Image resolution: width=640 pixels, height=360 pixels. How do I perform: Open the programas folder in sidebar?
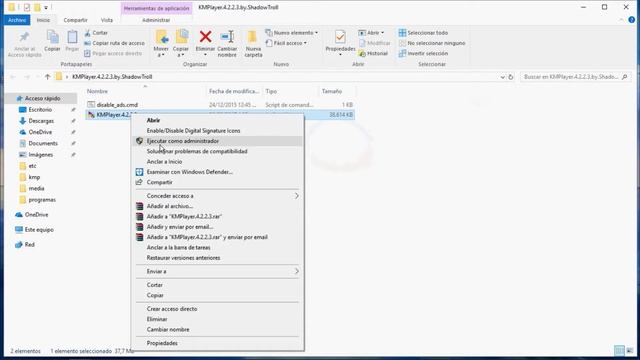coord(42,200)
